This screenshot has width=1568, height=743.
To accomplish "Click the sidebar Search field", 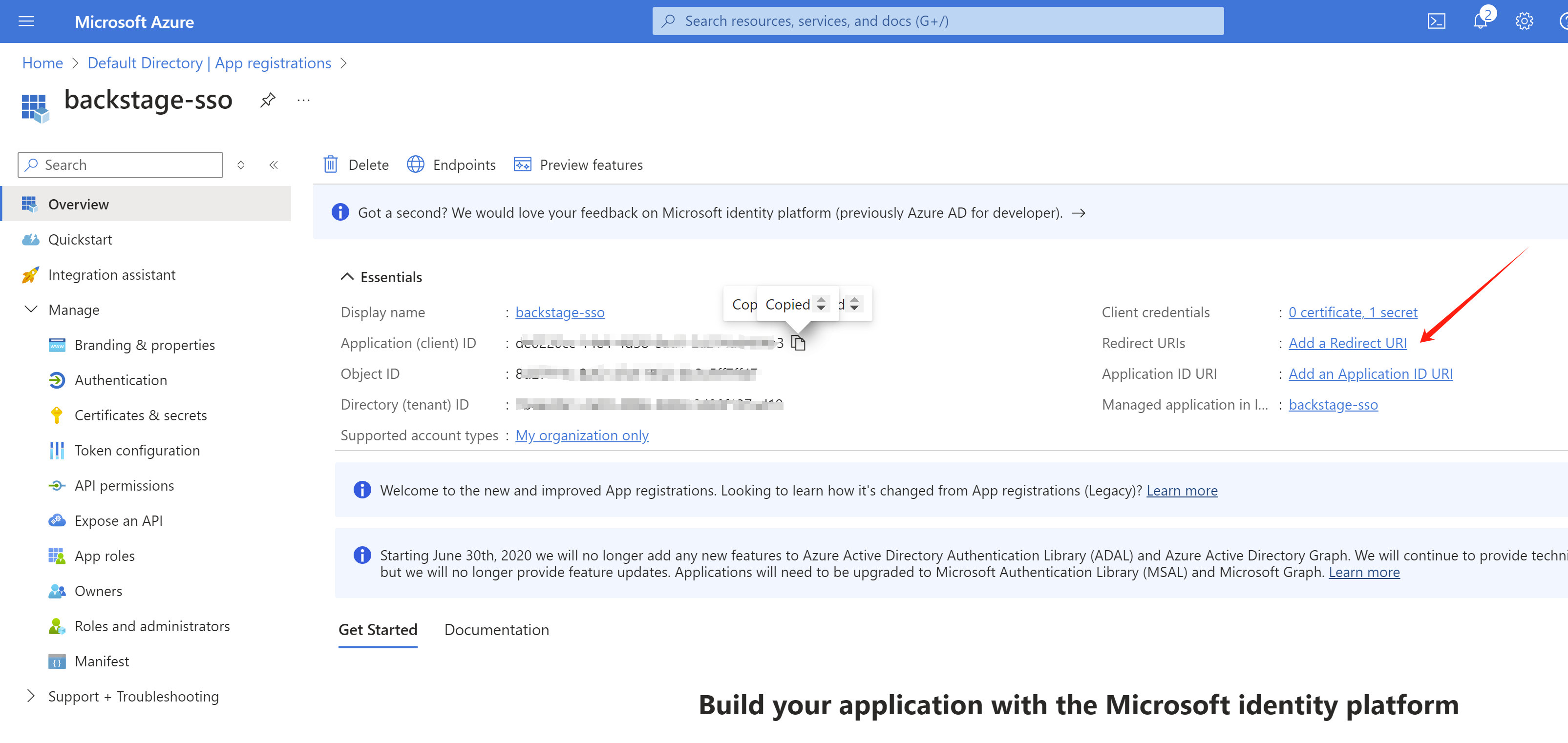I will pos(121,165).
